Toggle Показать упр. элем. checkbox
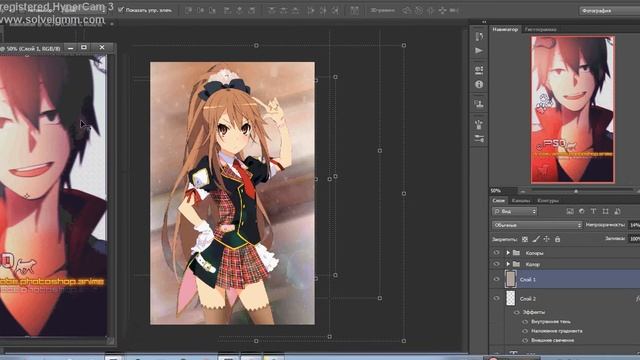 click(120, 10)
